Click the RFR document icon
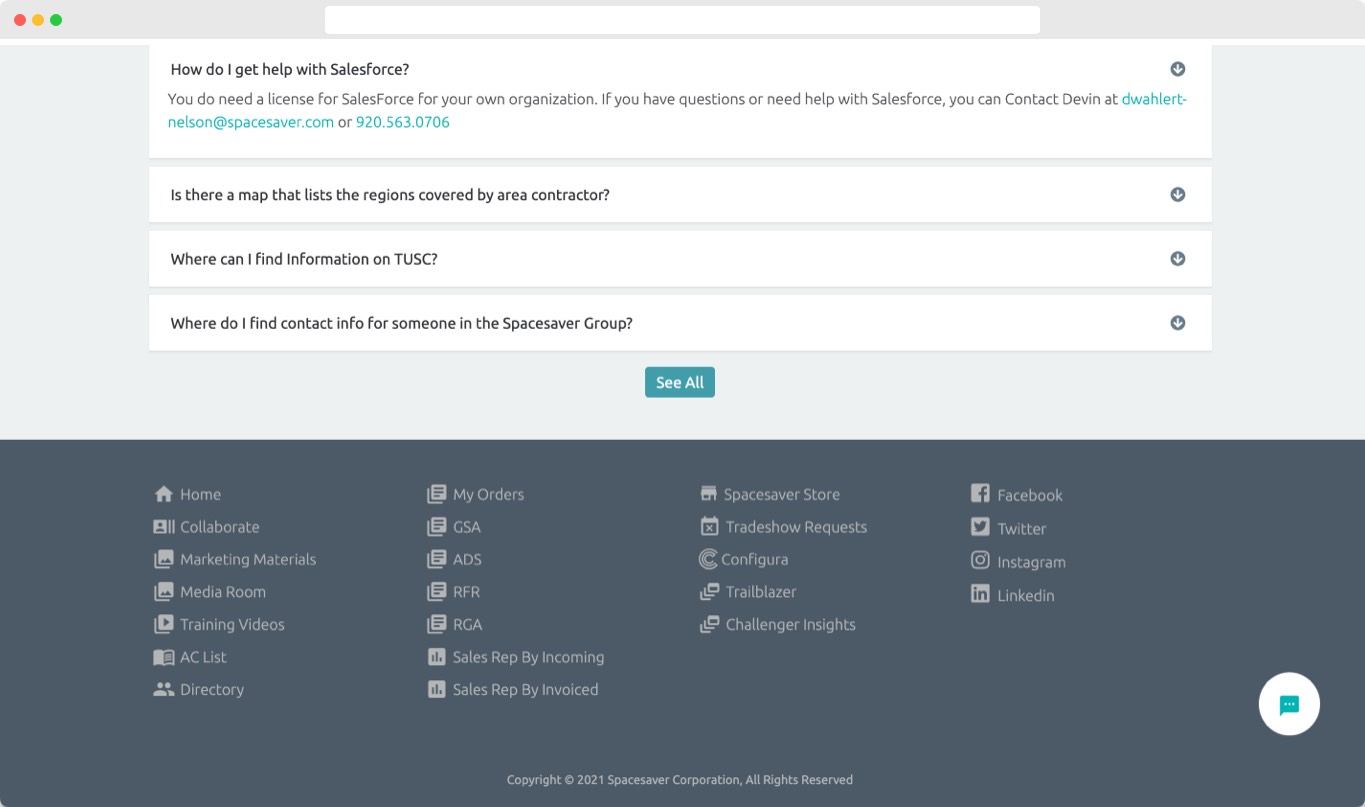The width and height of the screenshot is (1365, 807). [x=437, y=592]
